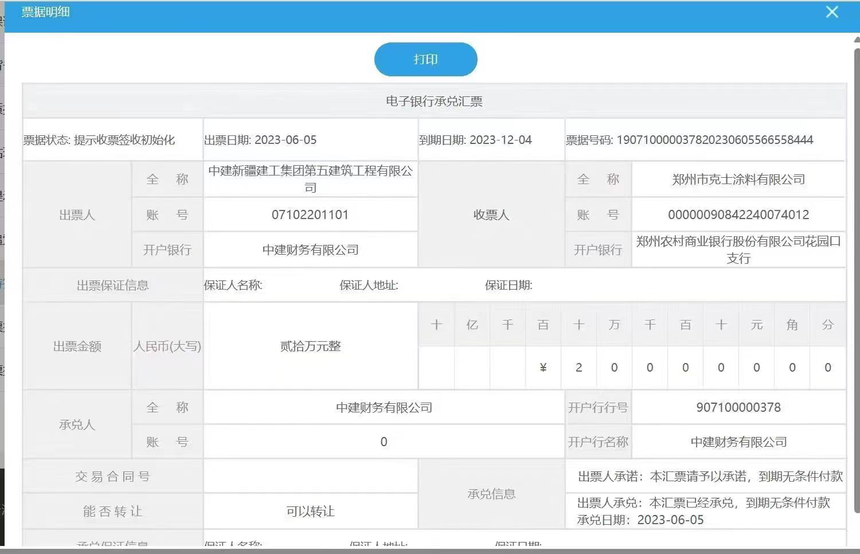
Task: Click the 人民币(大写) label
Action: pos(167,346)
